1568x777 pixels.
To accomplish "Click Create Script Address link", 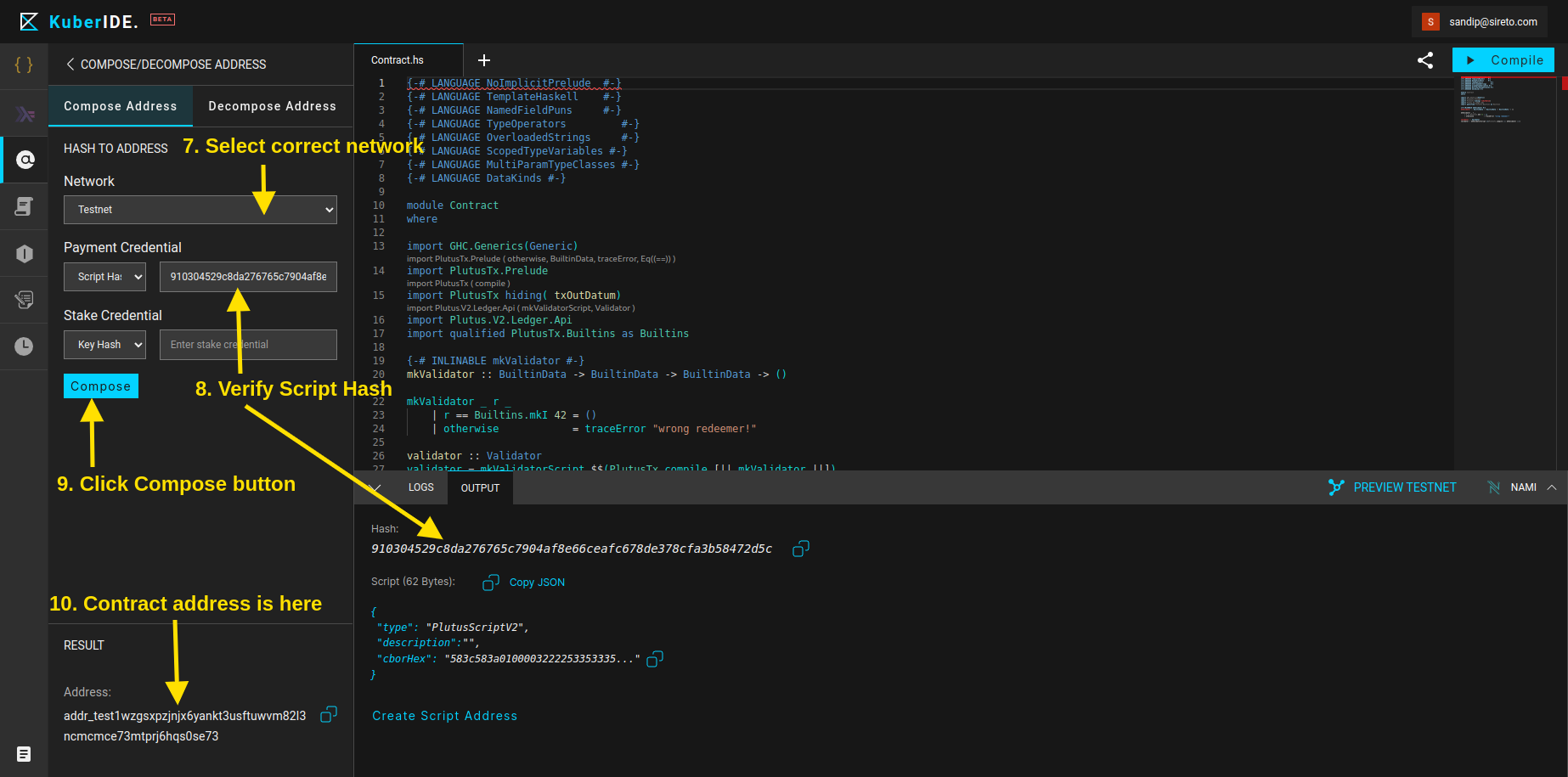I will point(445,716).
